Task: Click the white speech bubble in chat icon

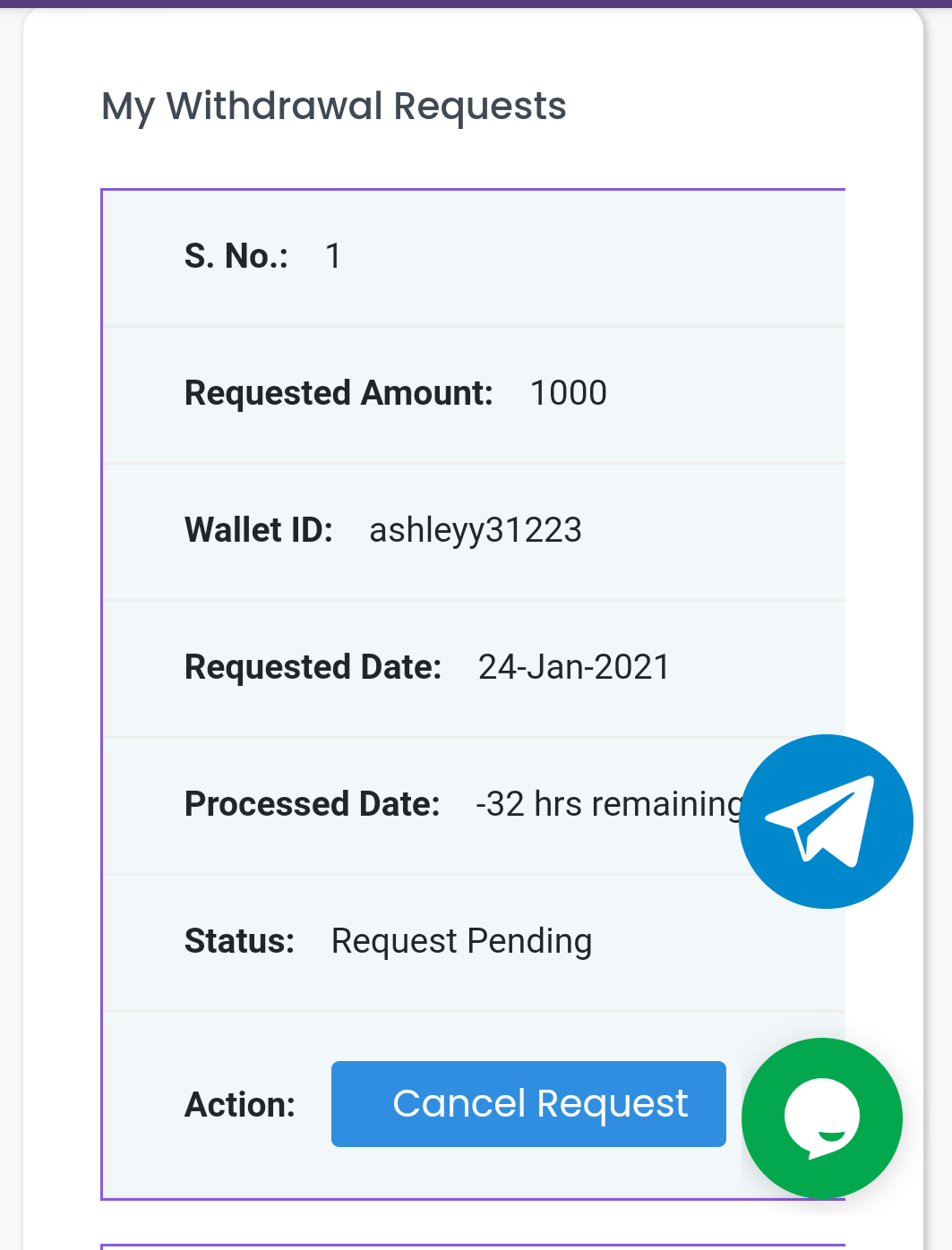Action: click(x=822, y=1117)
